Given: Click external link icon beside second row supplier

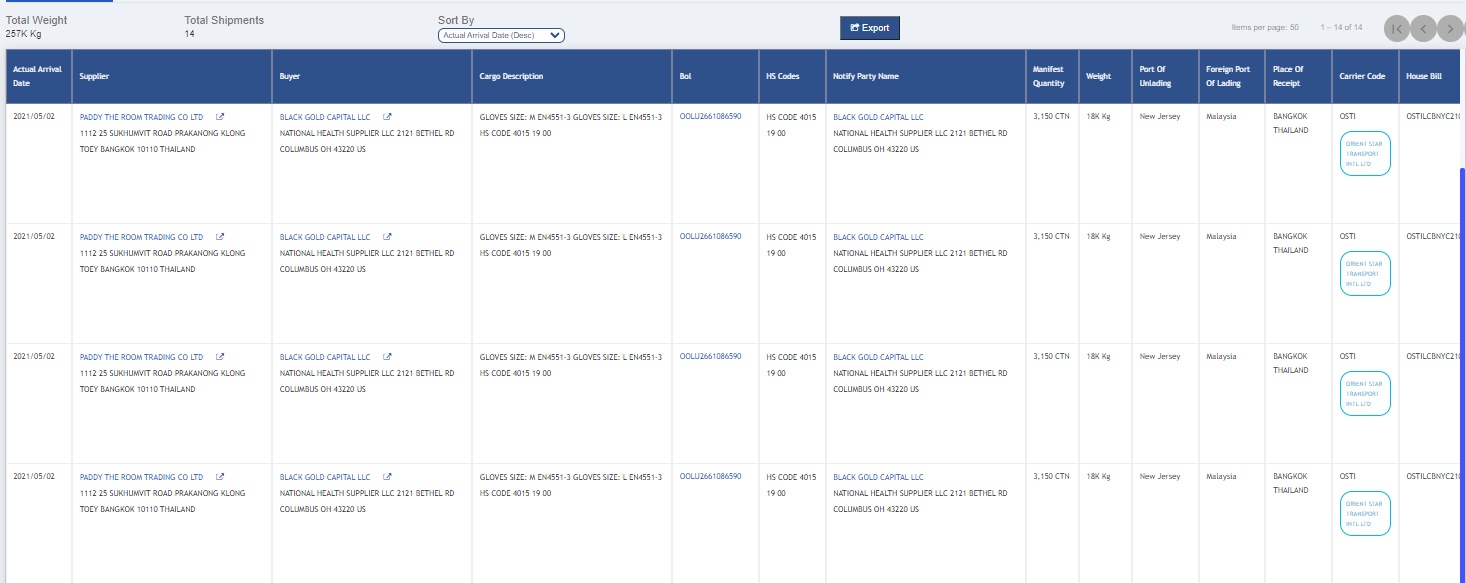Looking at the screenshot, I should [220, 237].
